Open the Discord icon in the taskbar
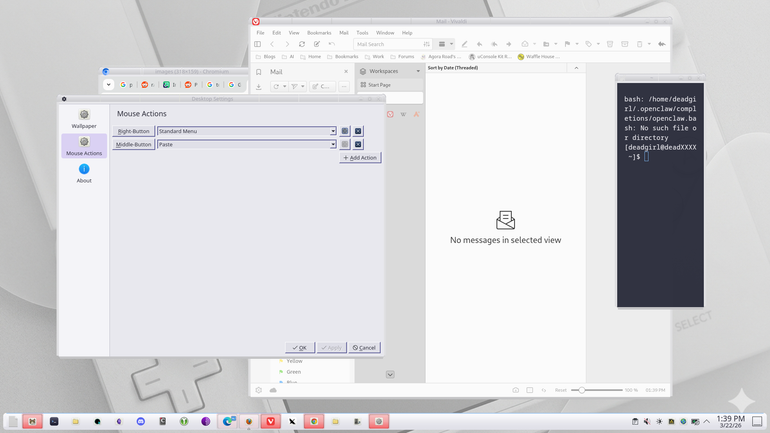Viewport: 770px width, 433px height. click(x=141, y=421)
